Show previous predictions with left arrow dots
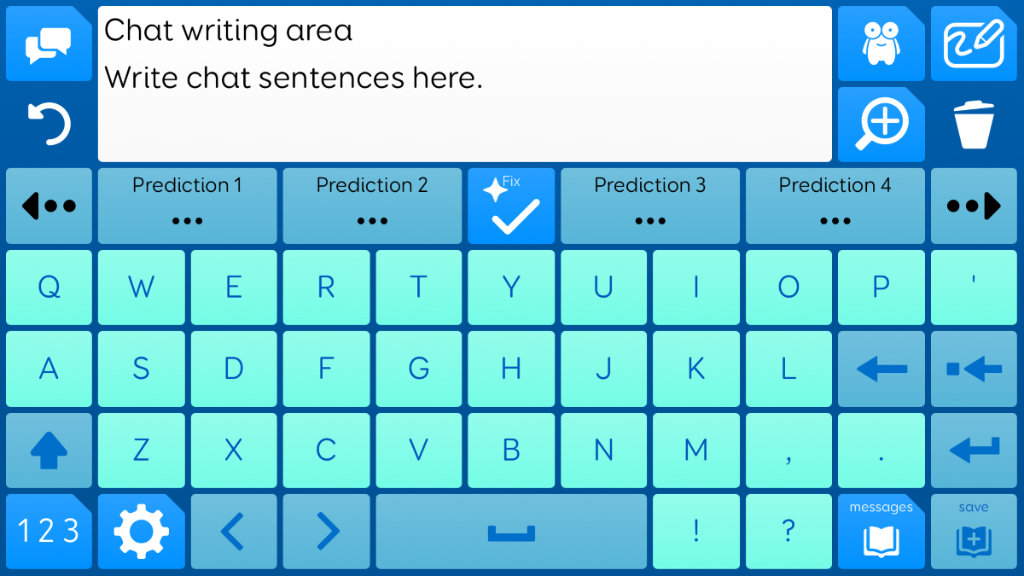Image resolution: width=1024 pixels, height=576 pixels. (x=48, y=206)
